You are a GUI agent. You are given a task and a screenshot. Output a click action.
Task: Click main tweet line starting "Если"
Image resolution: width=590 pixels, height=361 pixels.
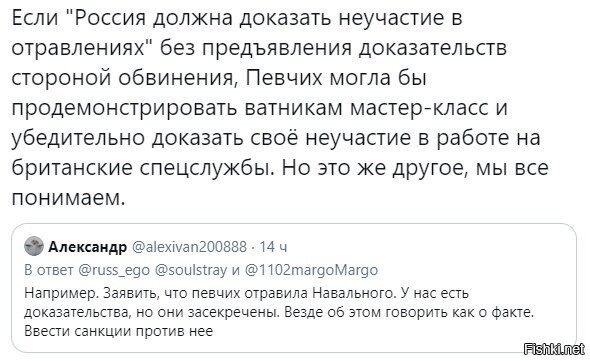click(237, 19)
